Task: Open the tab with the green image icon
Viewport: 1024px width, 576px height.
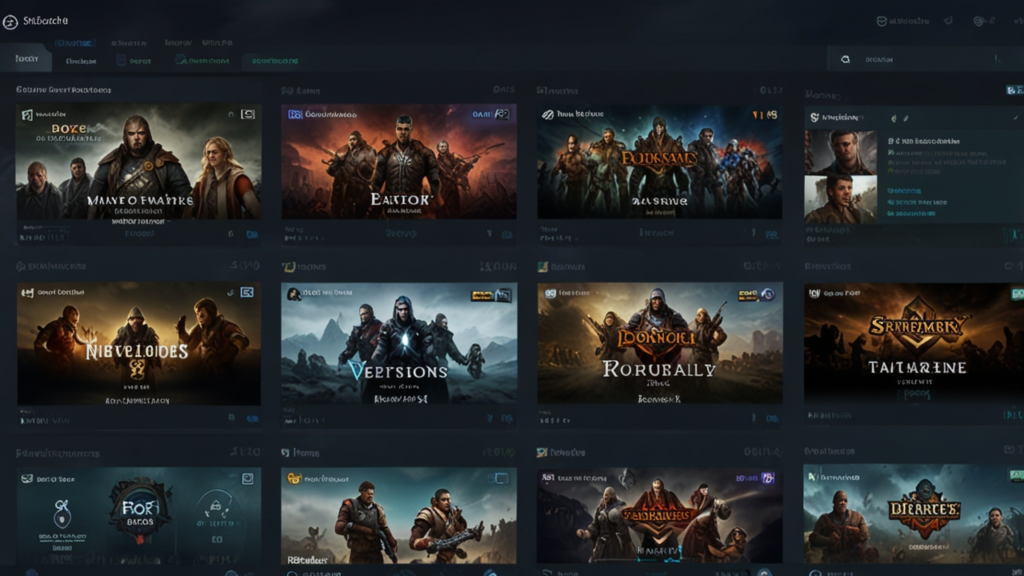Action: click(x=202, y=61)
